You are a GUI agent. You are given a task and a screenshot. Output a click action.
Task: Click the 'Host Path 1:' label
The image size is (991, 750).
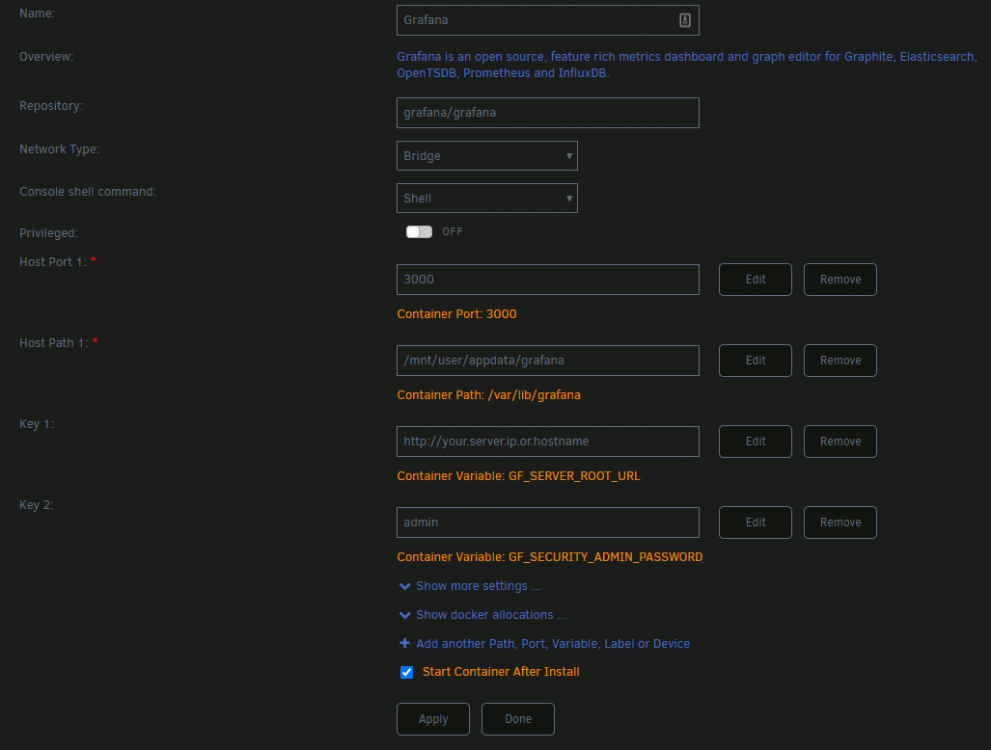[x=54, y=342]
